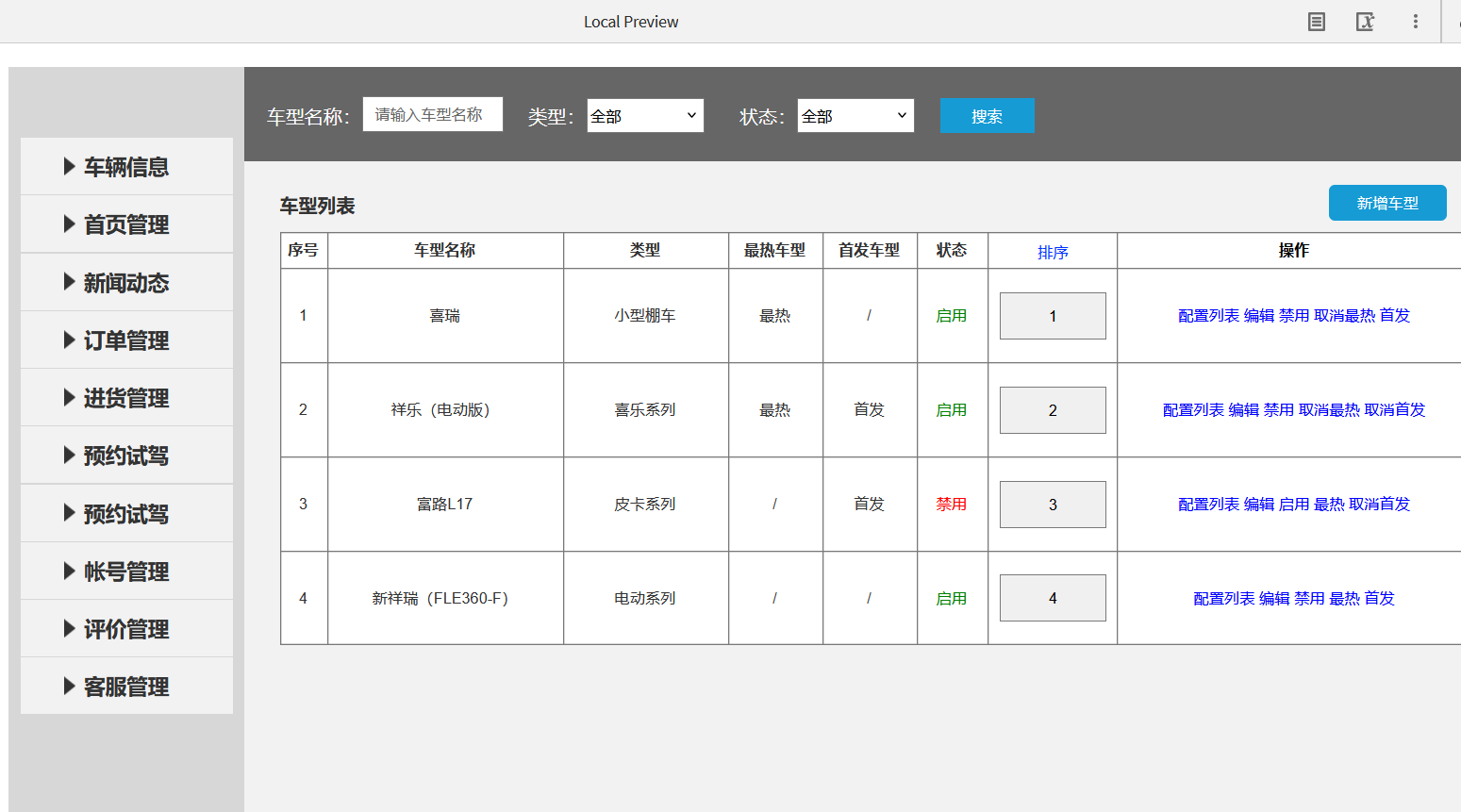The width and height of the screenshot is (1461, 812).
Task: Open 配置列表 for 喜瑞
Action: (1208, 316)
